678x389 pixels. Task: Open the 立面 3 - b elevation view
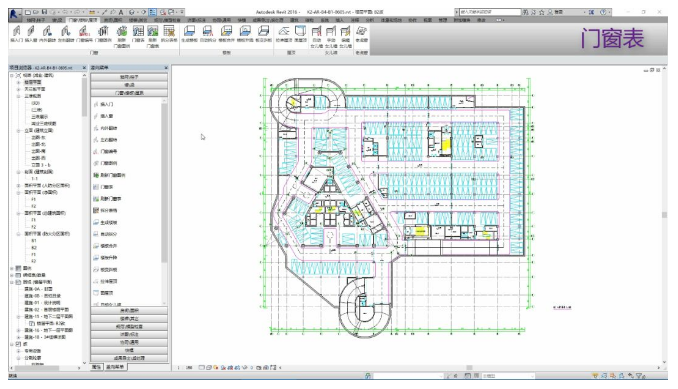point(41,165)
